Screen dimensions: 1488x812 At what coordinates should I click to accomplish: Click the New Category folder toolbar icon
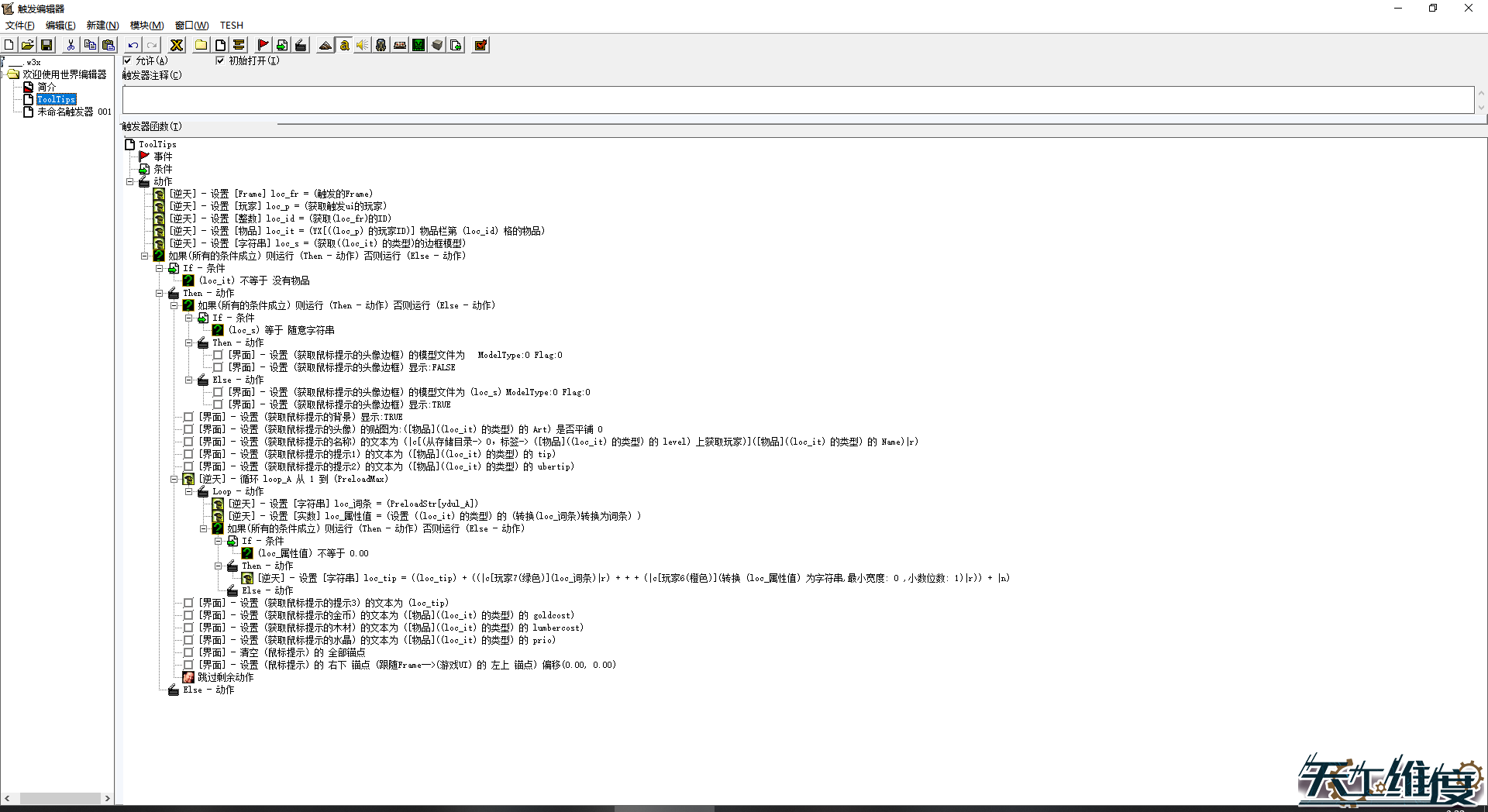pyautogui.click(x=201, y=45)
